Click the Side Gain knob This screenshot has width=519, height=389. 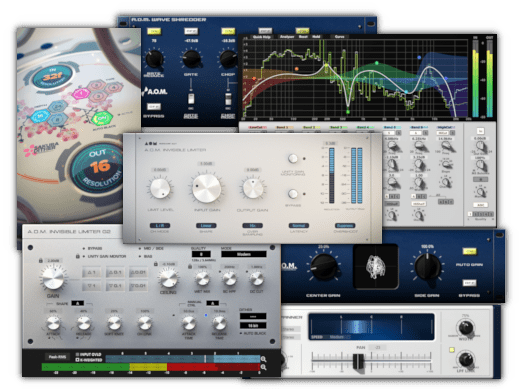pyautogui.click(x=427, y=266)
